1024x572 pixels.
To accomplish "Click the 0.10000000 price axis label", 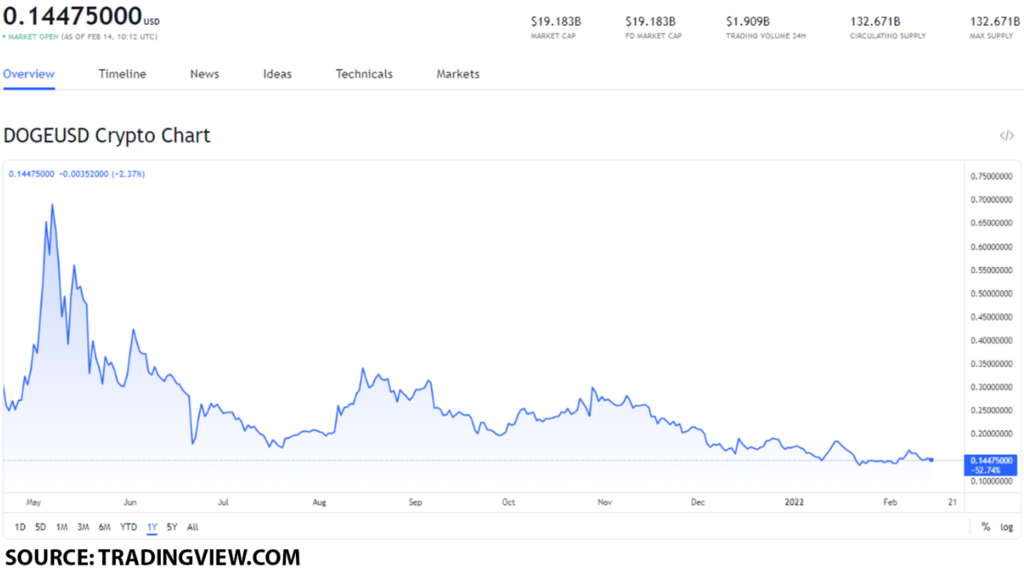I will 991,481.
